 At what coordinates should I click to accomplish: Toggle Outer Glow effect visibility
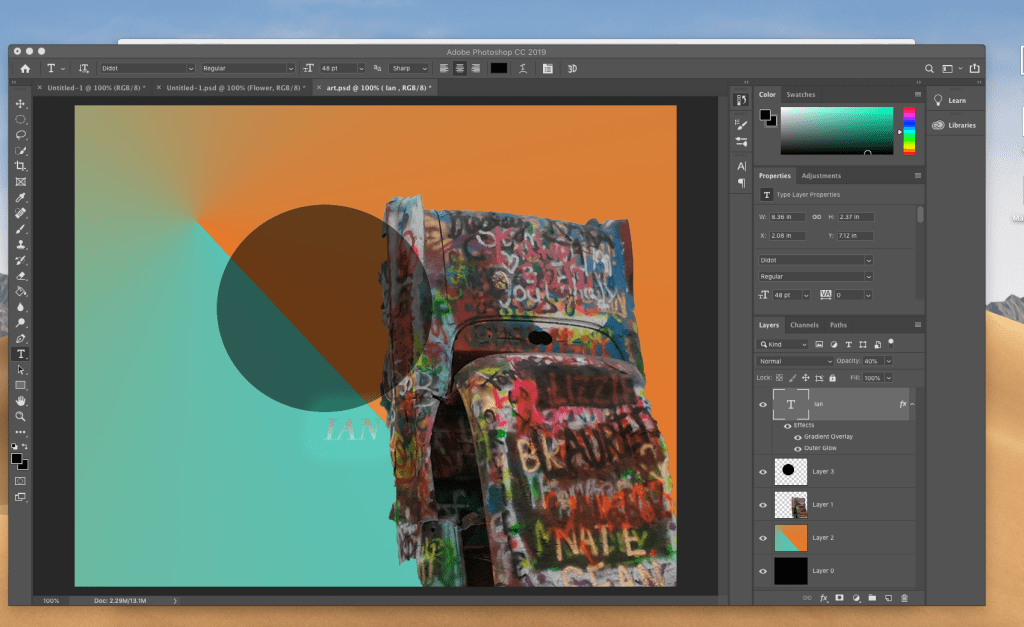tap(797, 449)
